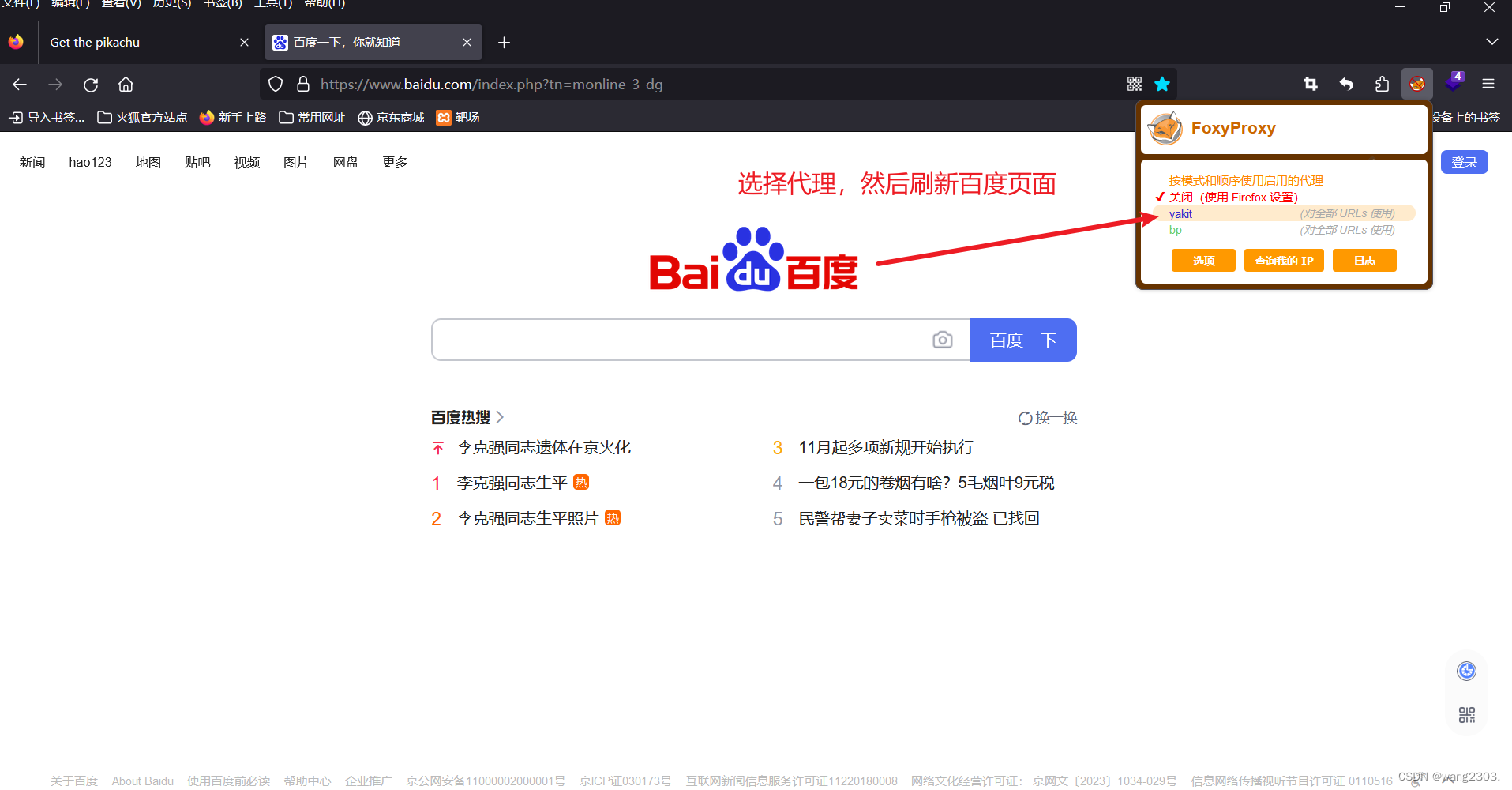Click the Baidu logo
1512x790 pixels.
tap(753, 259)
